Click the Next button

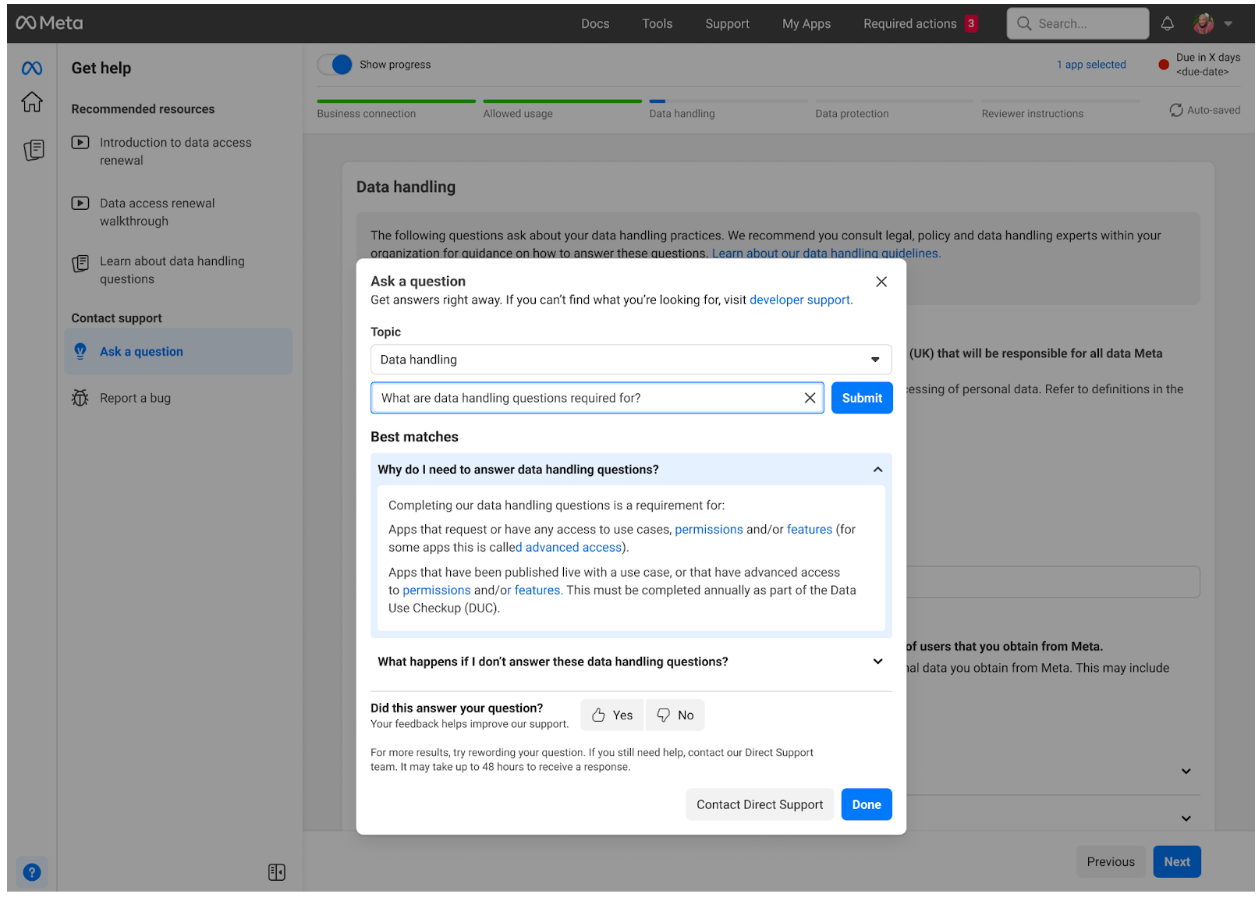[1177, 862]
